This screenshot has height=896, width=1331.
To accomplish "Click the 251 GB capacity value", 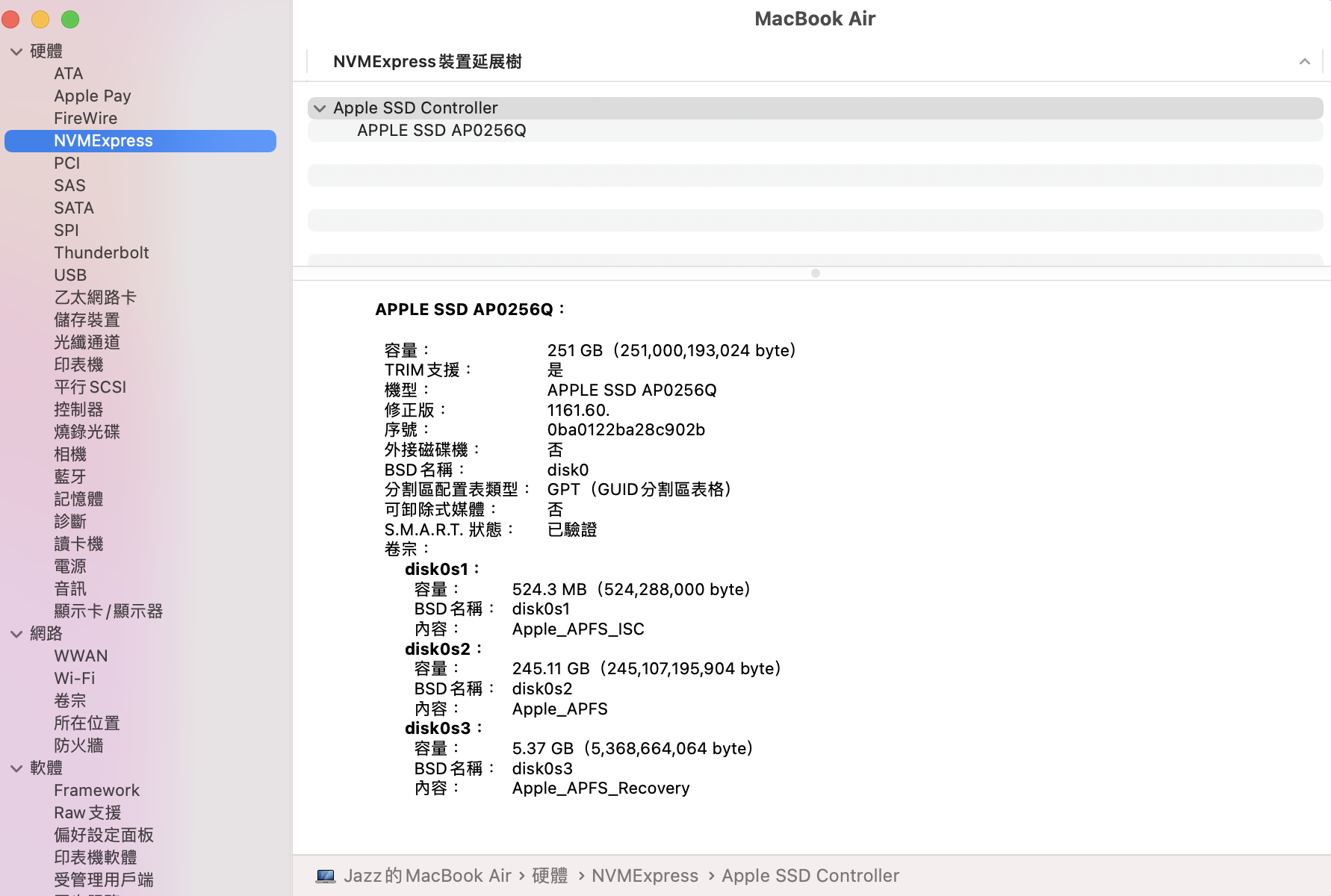I will (x=671, y=351).
